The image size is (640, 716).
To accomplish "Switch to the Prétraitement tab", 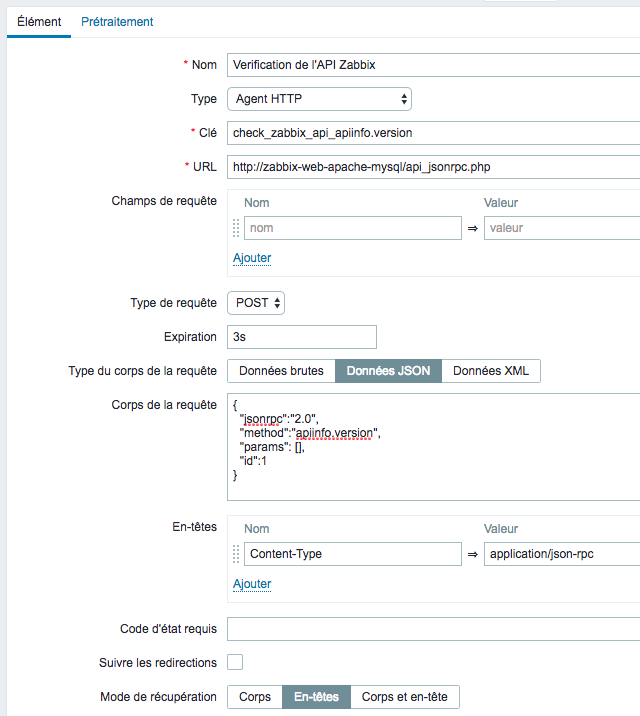I will pyautogui.click(x=117, y=22).
